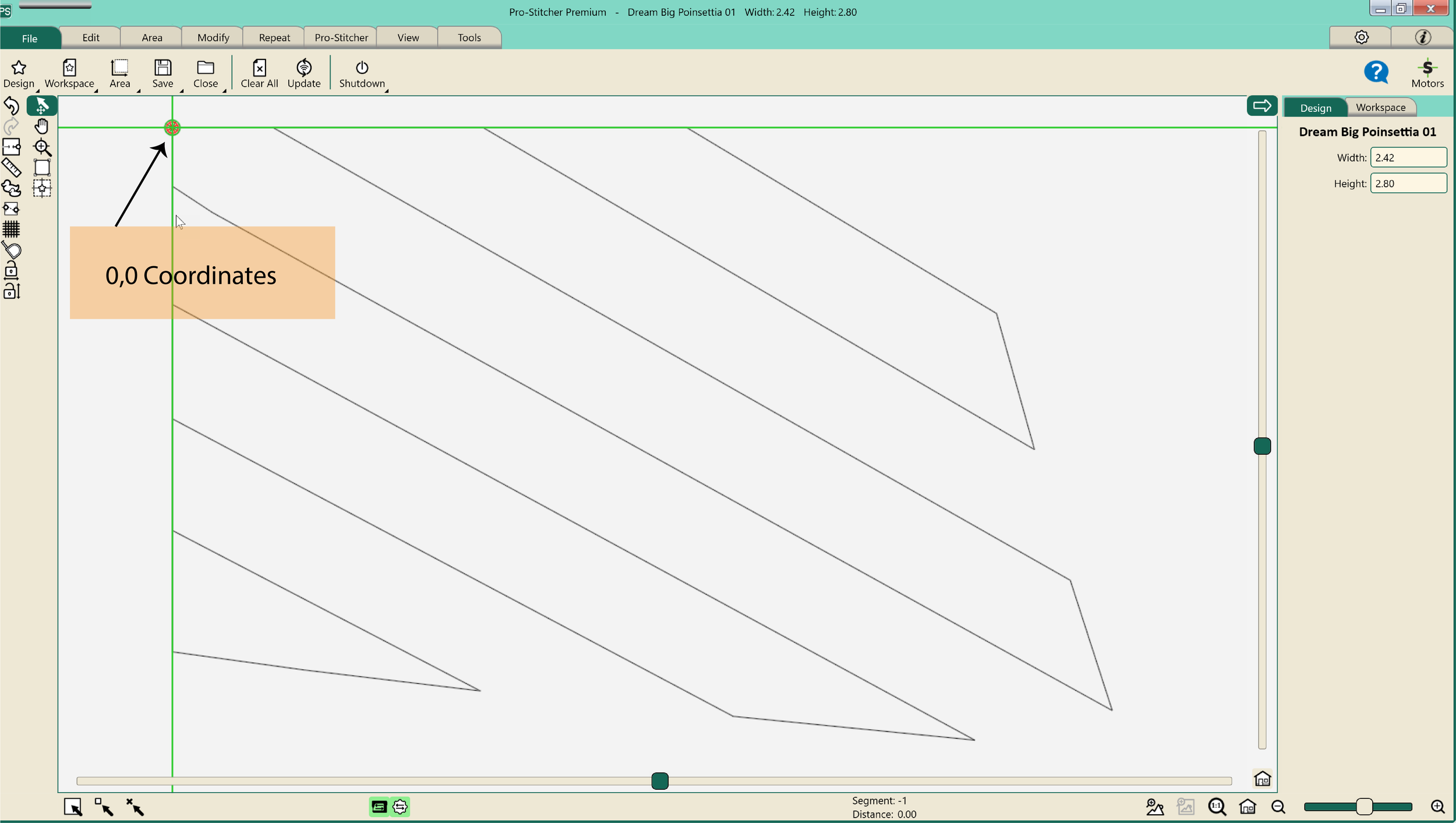This screenshot has width=1456, height=823.
Task: Expand the Design button dropdown arrow
Action: point(37,91)
